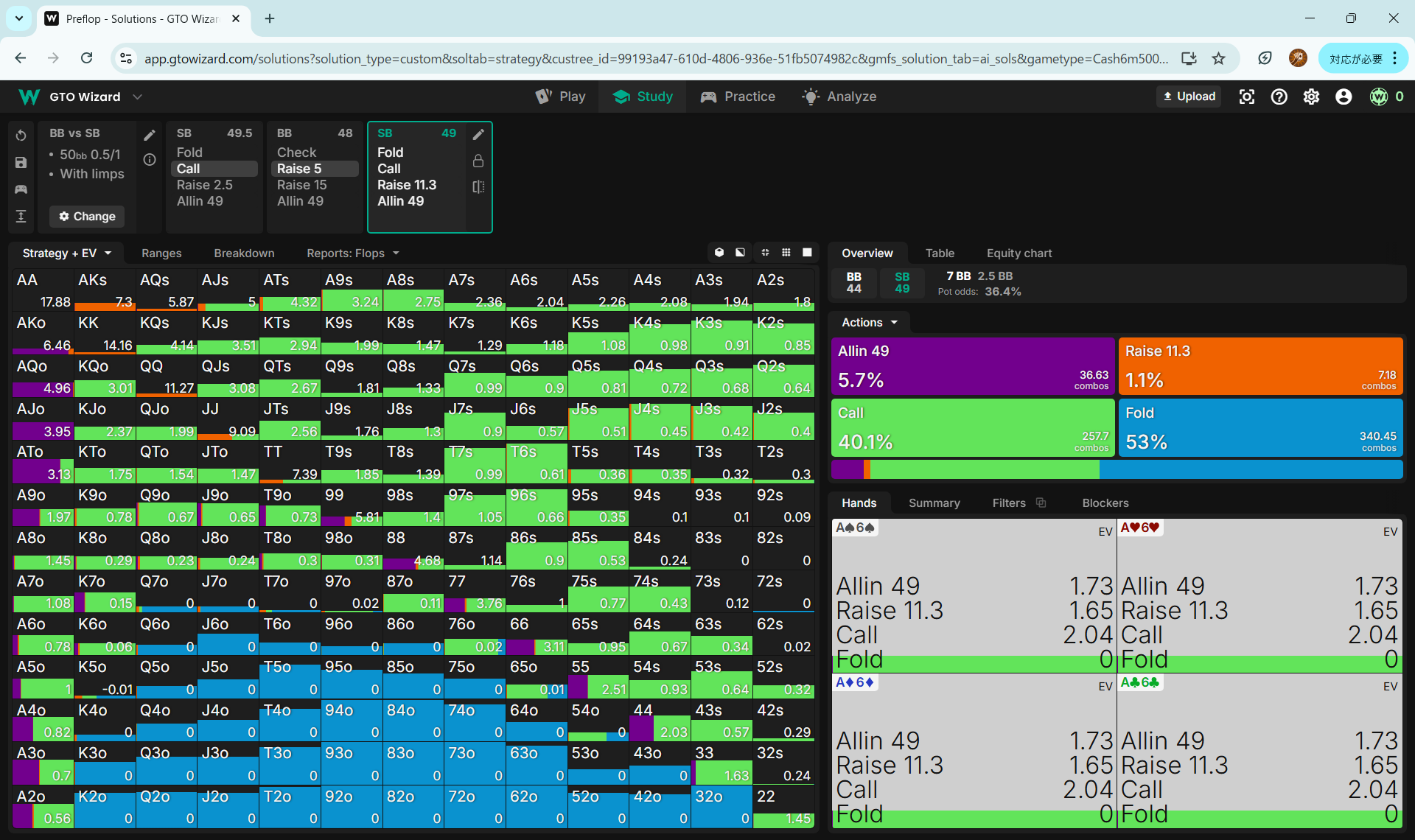Open the info icon for BB vs SB

tap(150, 160)
